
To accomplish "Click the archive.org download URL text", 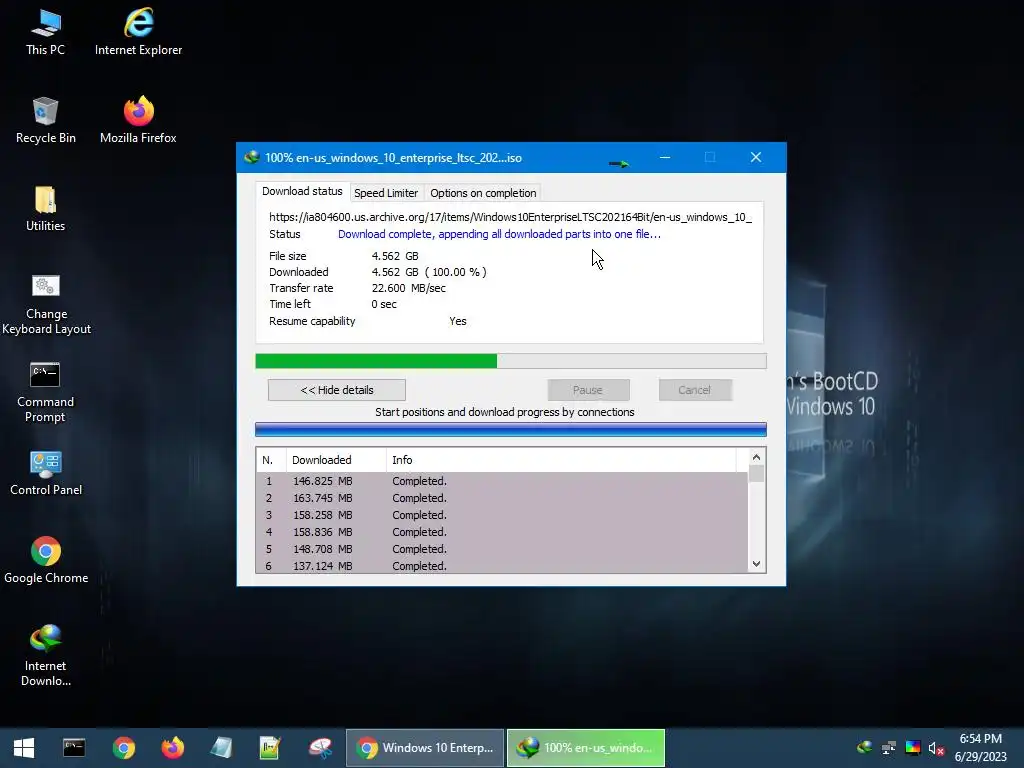I will click(x=510, y=217).
